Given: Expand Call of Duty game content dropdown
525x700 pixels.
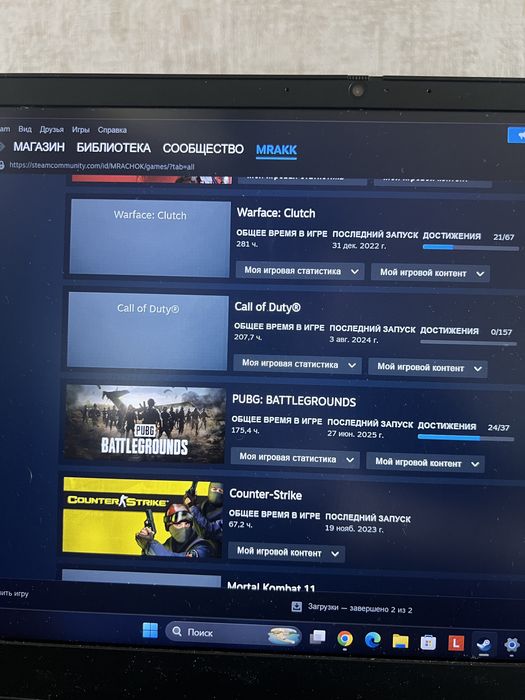Looking at the screenshot, I should point(428,368).
